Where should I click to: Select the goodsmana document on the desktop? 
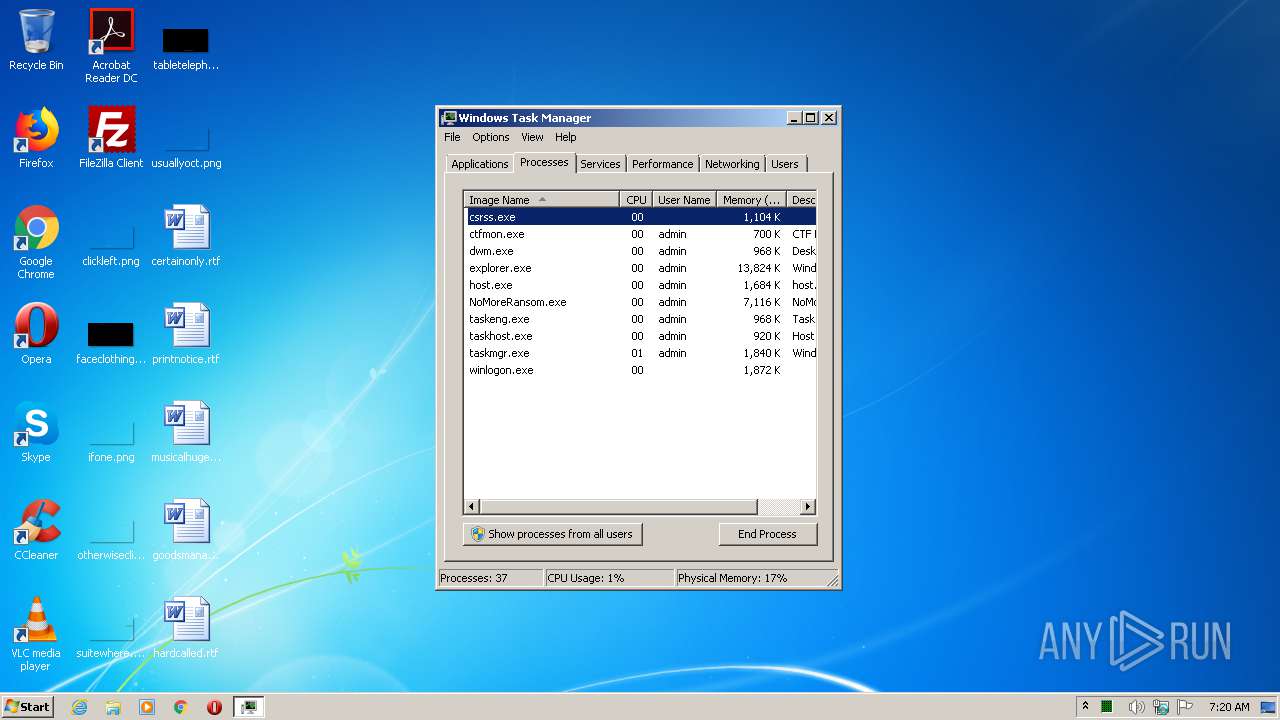186,530
